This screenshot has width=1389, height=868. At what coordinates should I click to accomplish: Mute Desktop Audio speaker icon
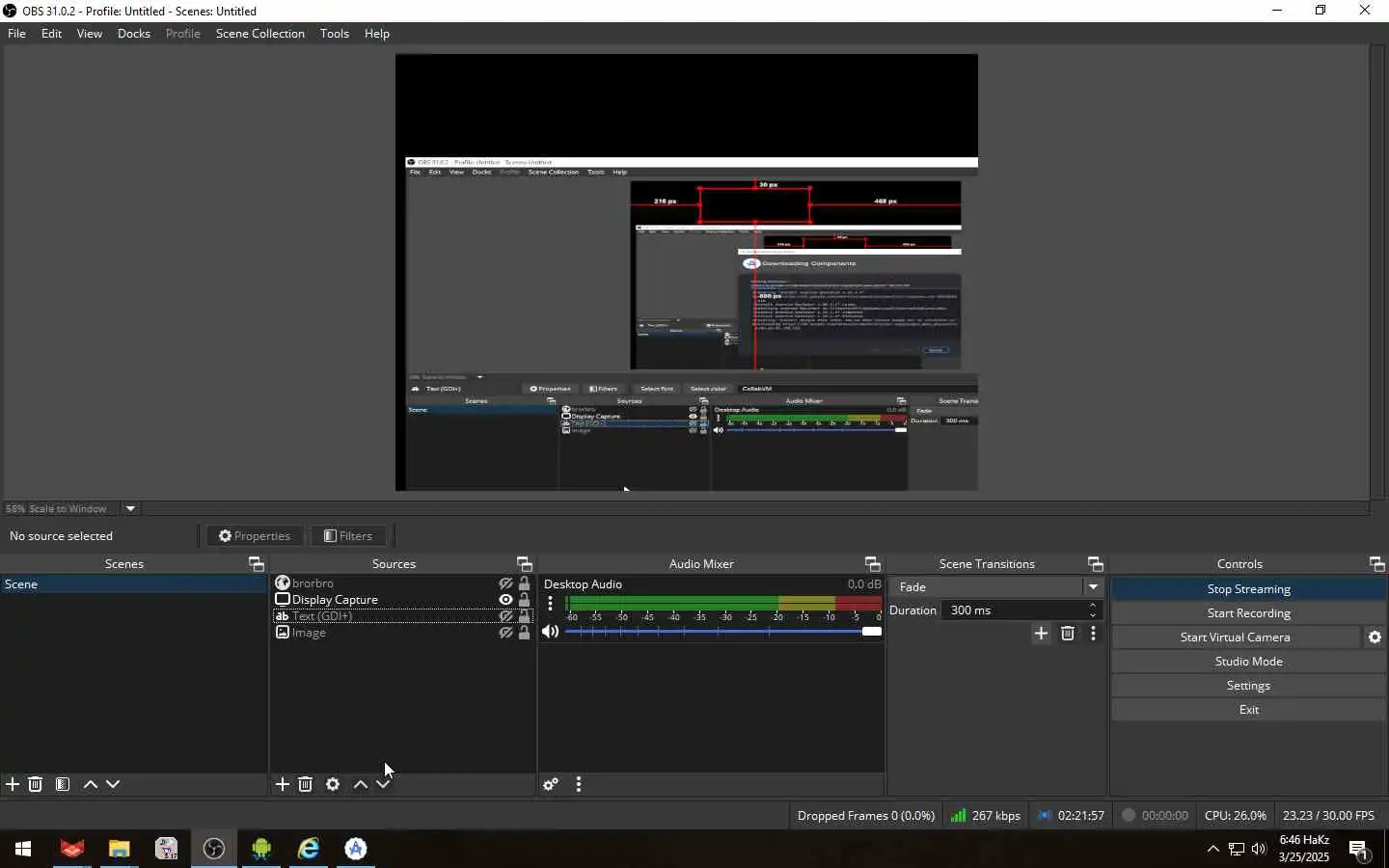(551, 632)
